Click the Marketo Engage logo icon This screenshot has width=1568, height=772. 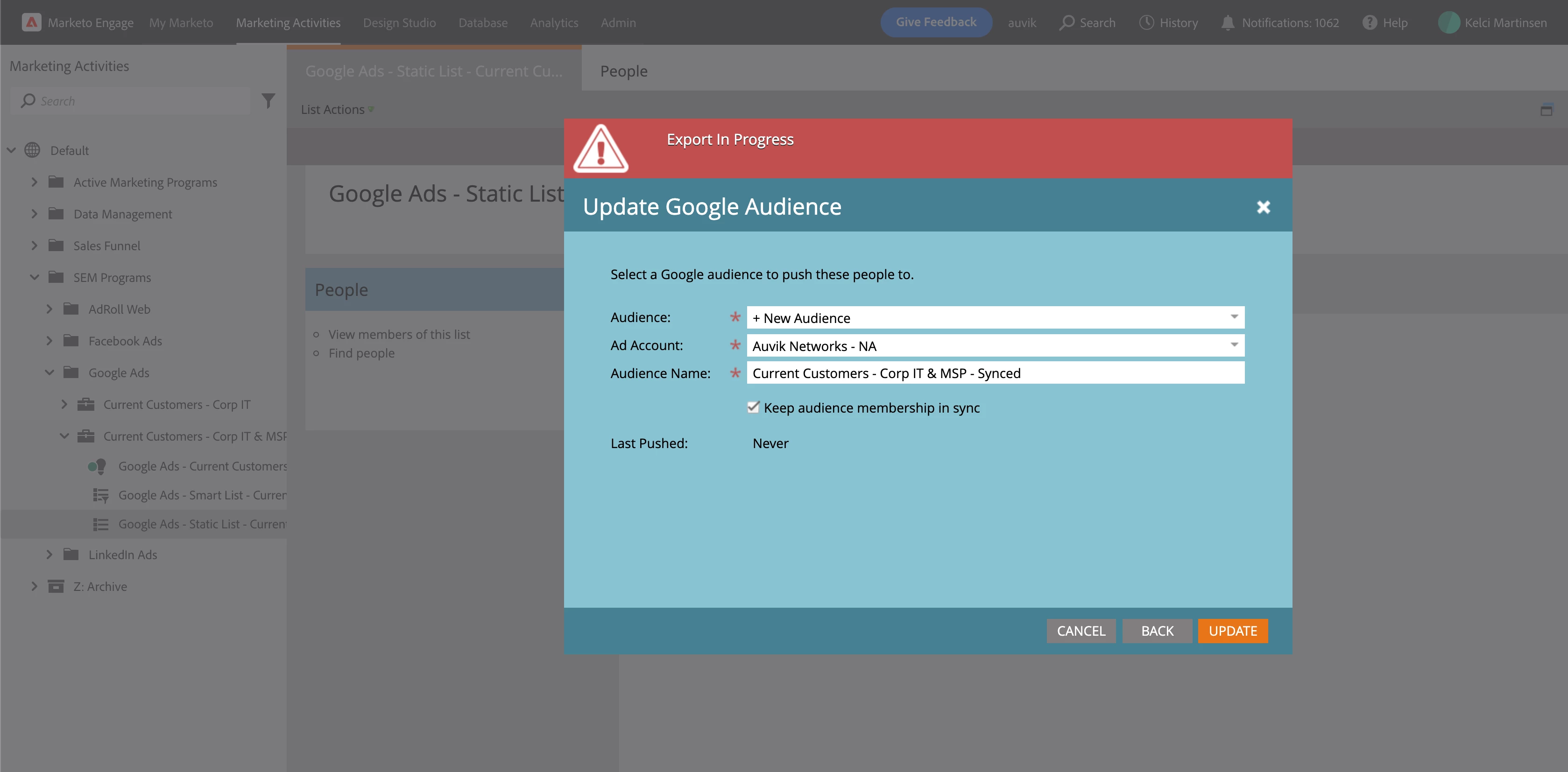coord(31,22)
